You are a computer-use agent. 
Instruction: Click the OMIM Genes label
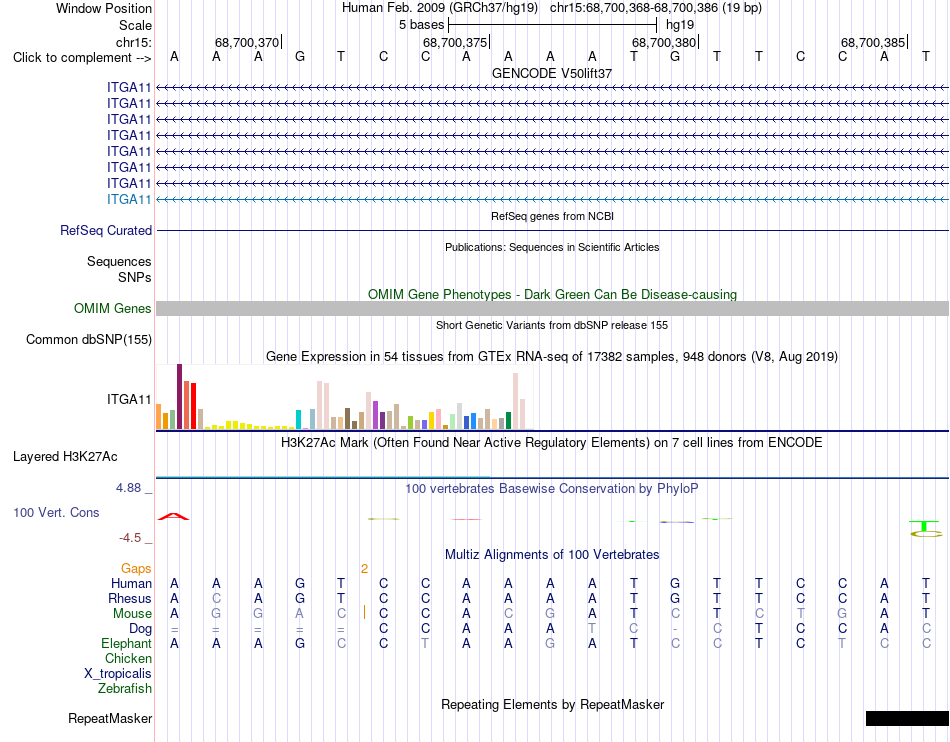(112, 308)
